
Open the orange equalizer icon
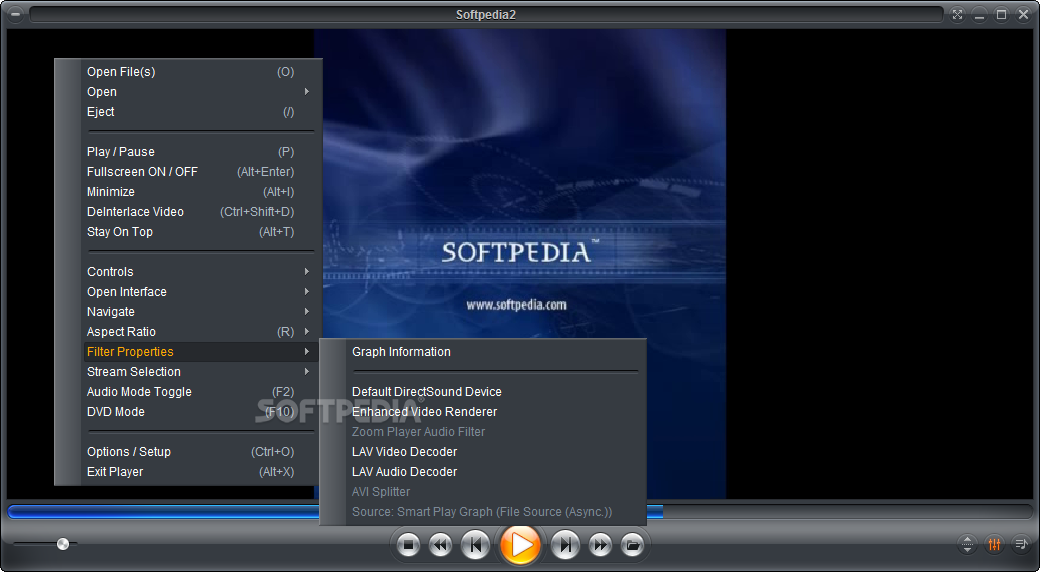point(994,545)
